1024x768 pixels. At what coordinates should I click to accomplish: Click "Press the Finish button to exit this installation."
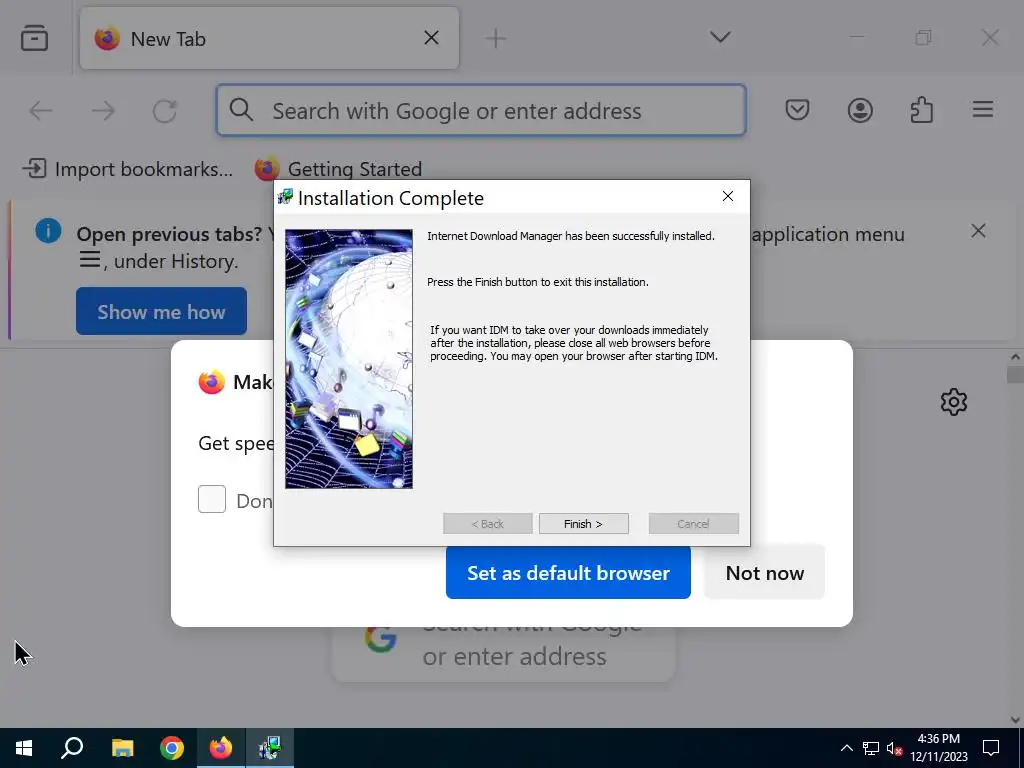click(537, 282)
